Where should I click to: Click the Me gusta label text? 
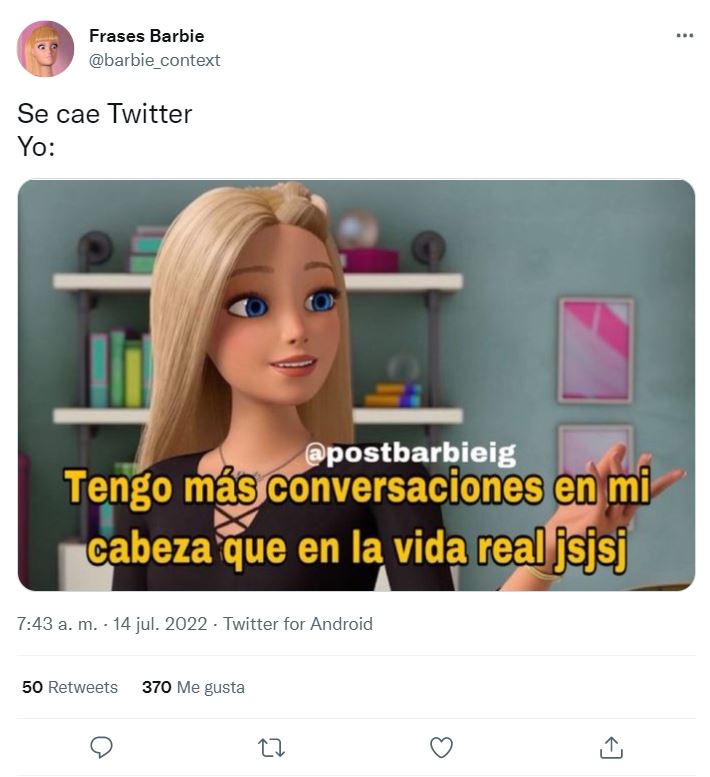pyautogui.click(x=211, y=688)
